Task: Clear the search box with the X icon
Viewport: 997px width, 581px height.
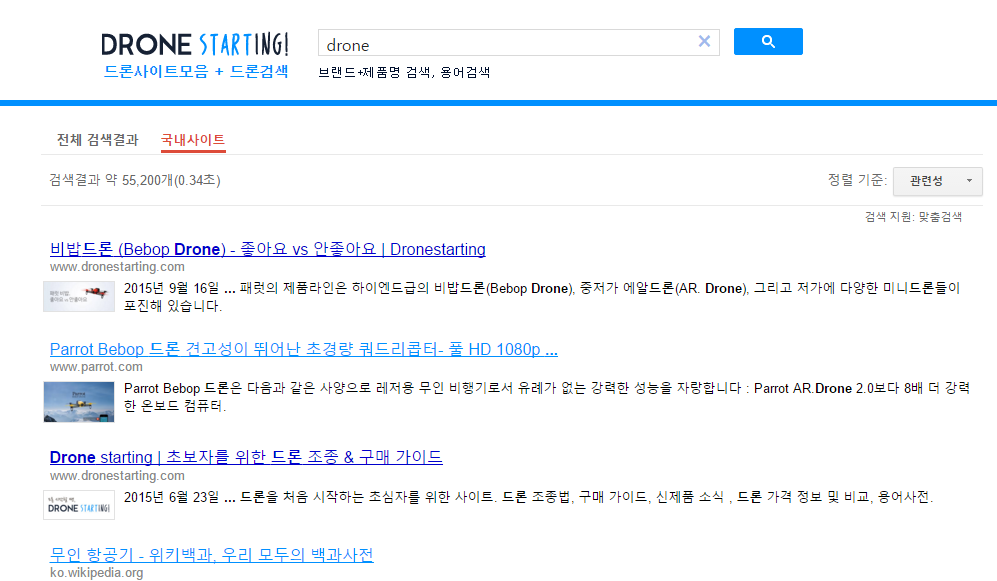Action: [705, 41]
